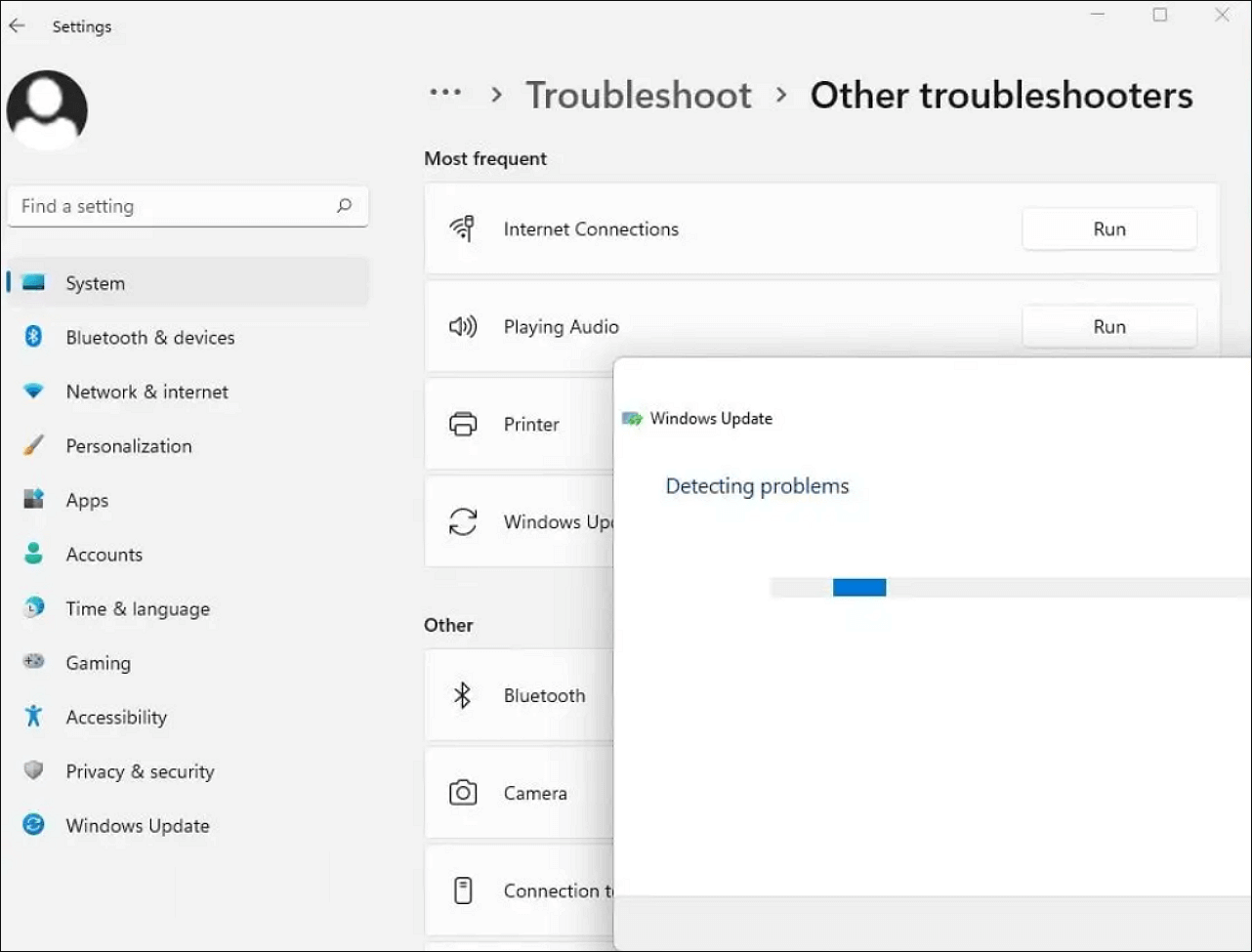Click the Find a setting search box
Image resolution: width=1252 pixels, height=952 pixels.
[188, 206]
